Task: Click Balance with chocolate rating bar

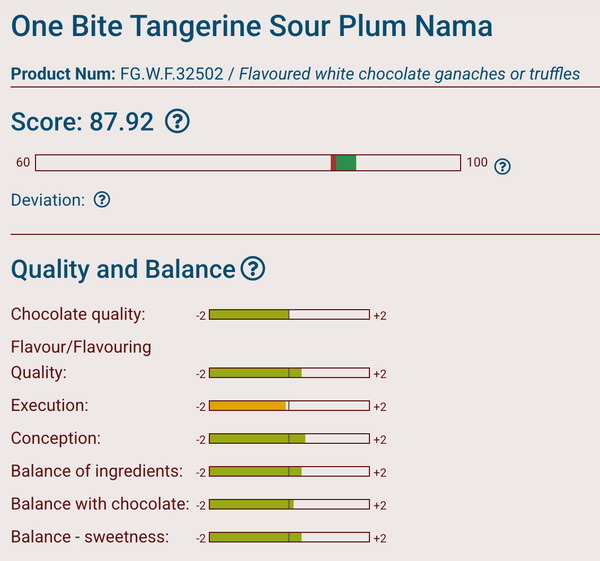Action: click(x=289, y=504)
